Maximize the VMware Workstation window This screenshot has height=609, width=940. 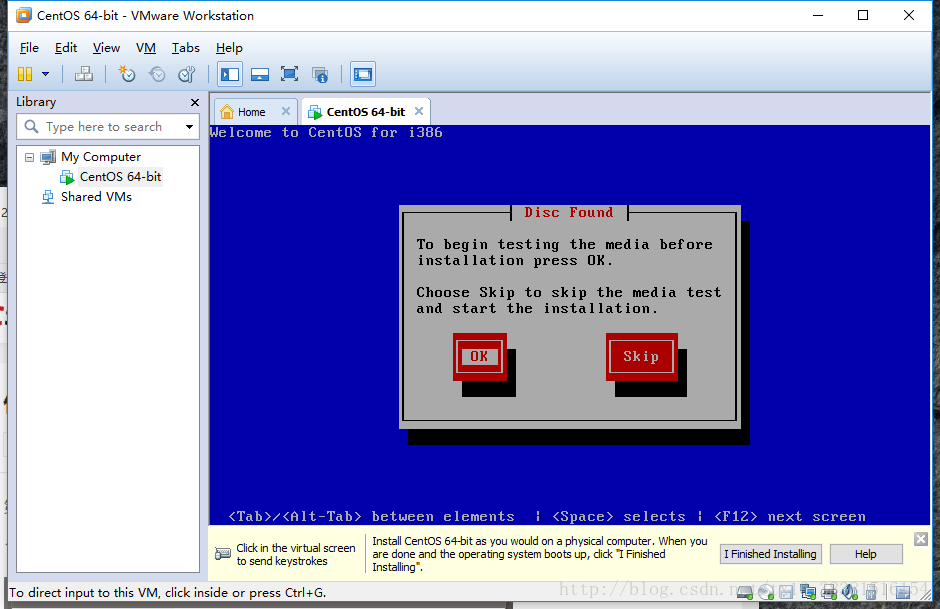point(863,15)
